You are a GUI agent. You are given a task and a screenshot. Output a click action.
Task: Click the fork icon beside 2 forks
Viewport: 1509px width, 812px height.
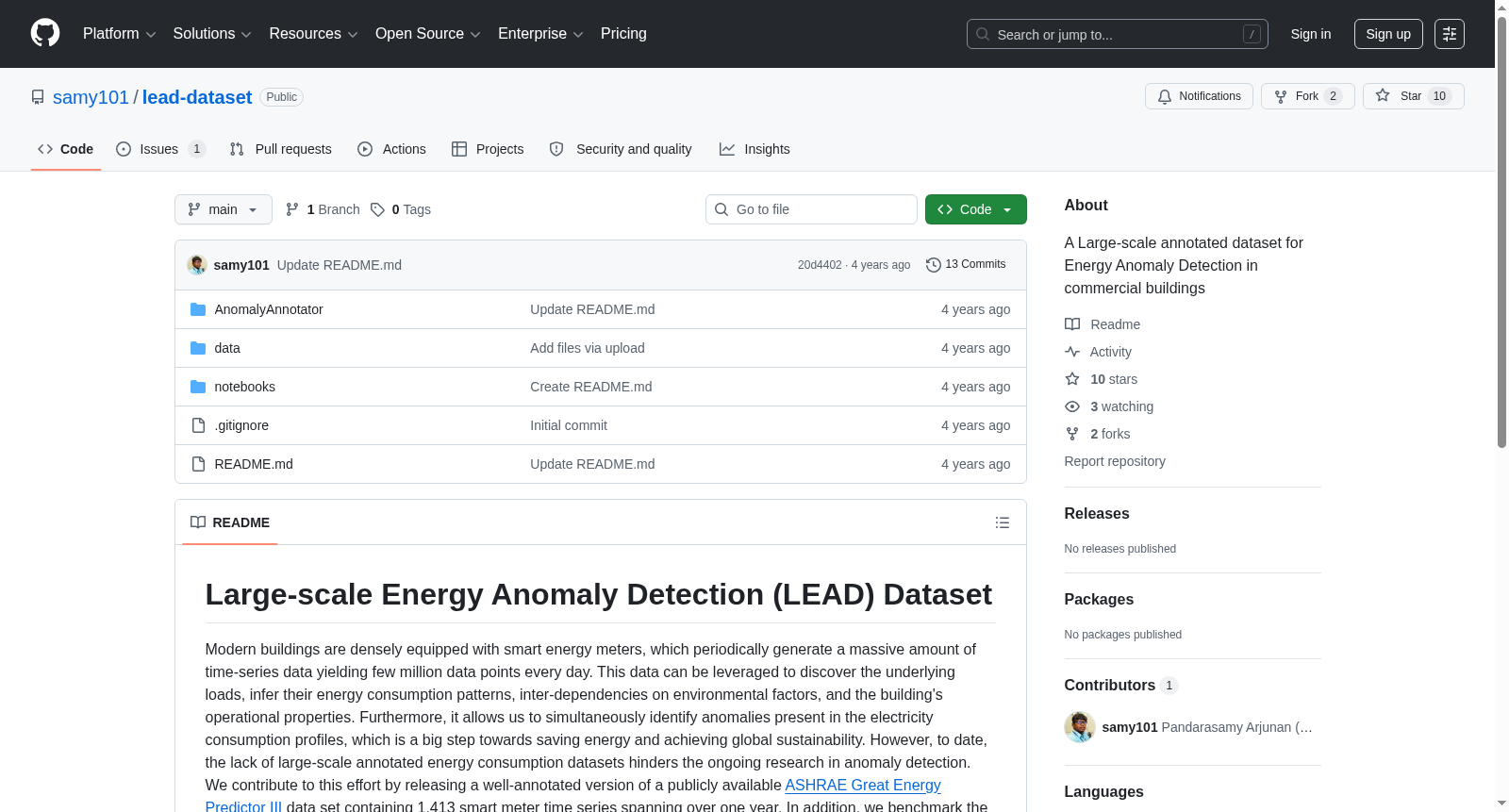(1072, 434)
